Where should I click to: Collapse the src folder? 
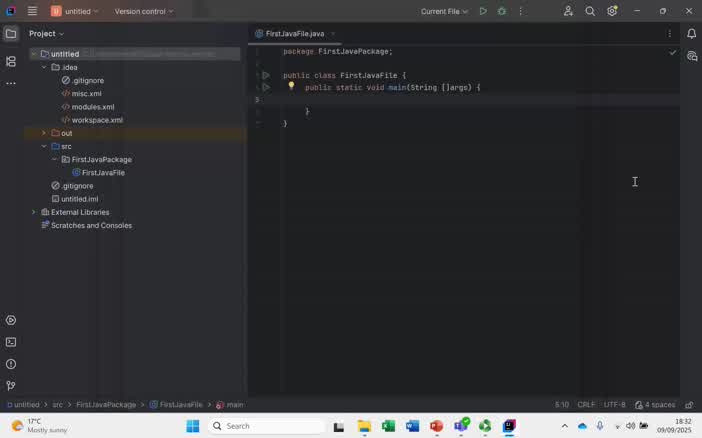pos(44,146)
